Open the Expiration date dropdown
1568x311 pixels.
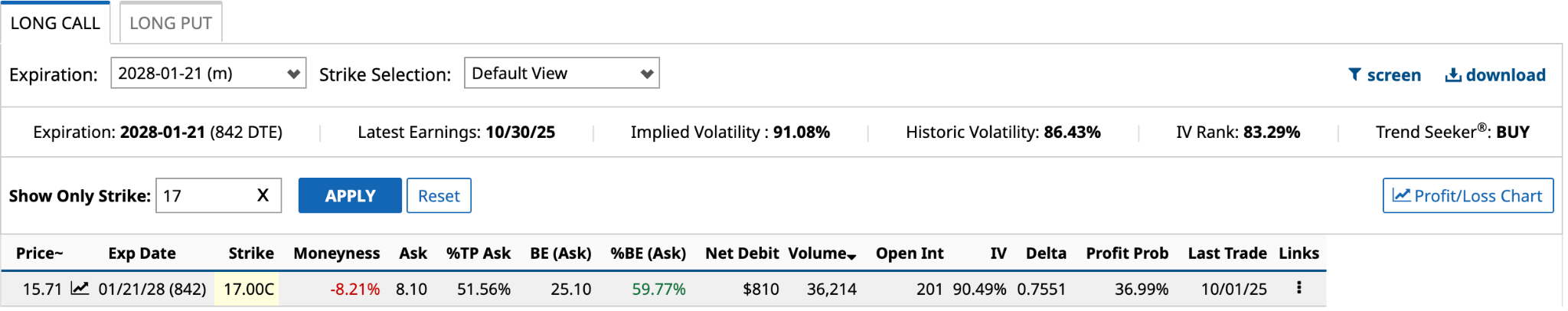point(208,74)
